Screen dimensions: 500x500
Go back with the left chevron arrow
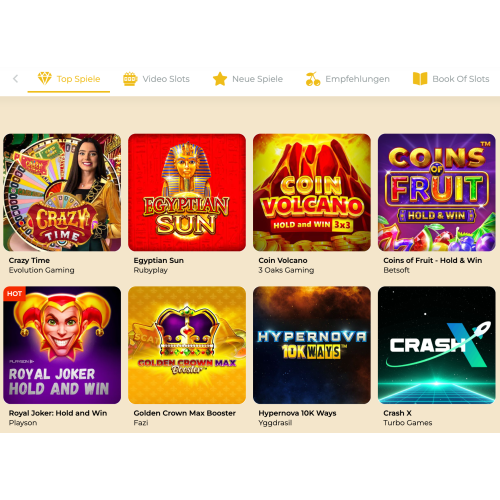pyautogui.click(x=15, y=79)
